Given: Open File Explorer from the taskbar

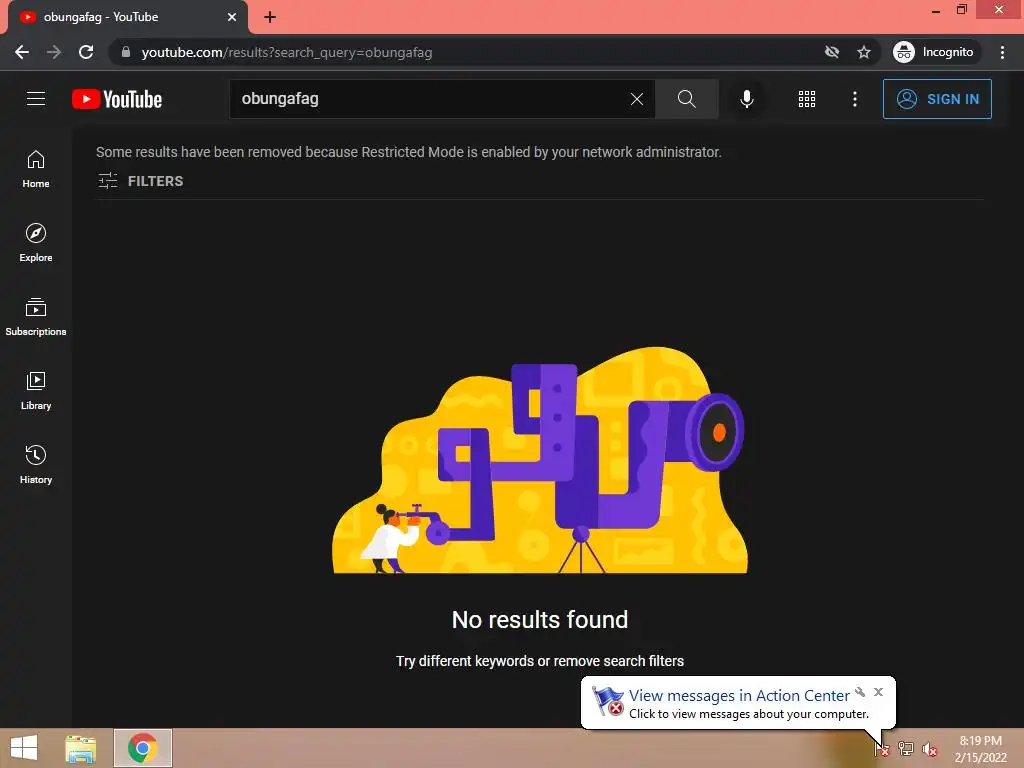Looking at the screenshot, I should 81,748.
